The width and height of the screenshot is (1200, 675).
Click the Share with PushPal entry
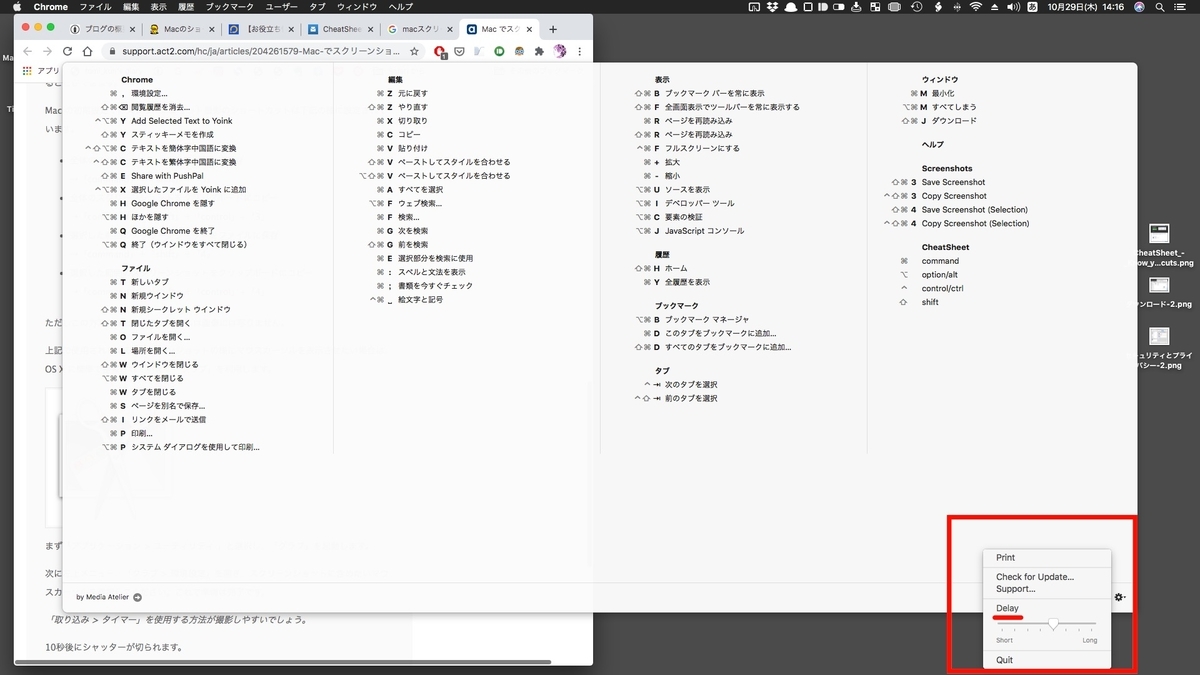tap(167, 176)
